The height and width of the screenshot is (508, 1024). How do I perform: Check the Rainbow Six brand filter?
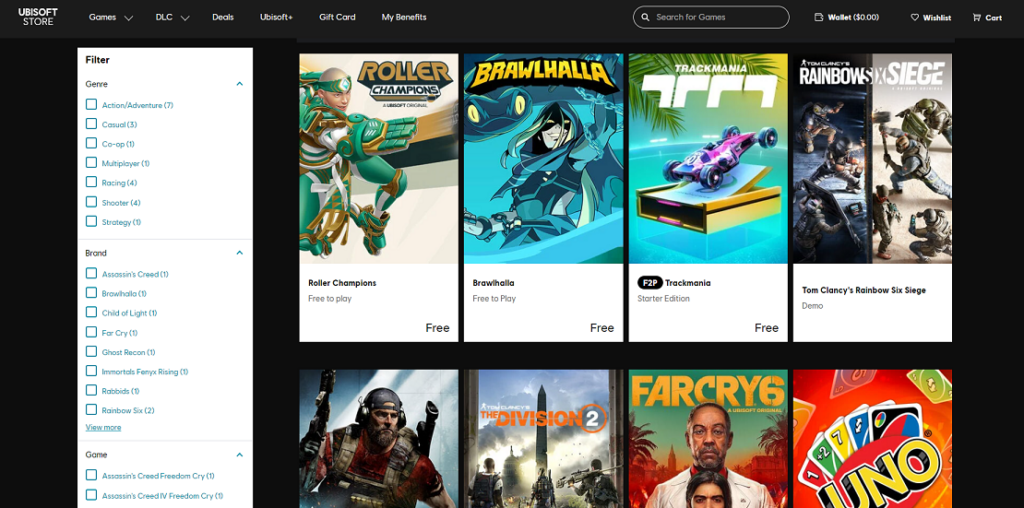[x=91, y=410]
